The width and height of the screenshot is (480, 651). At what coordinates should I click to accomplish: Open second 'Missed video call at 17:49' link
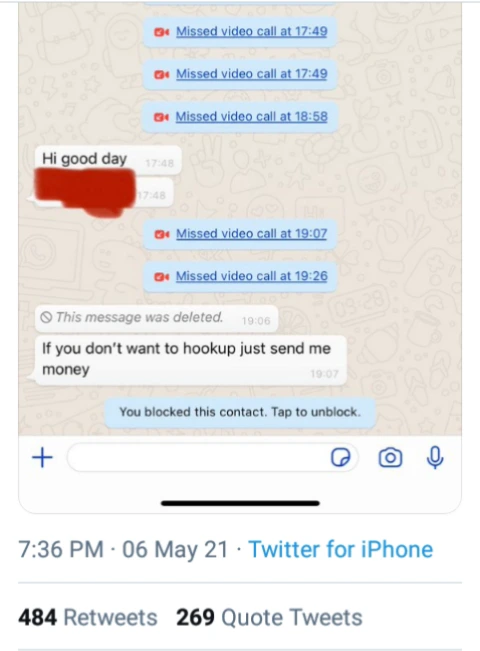[x=252, y=74]
